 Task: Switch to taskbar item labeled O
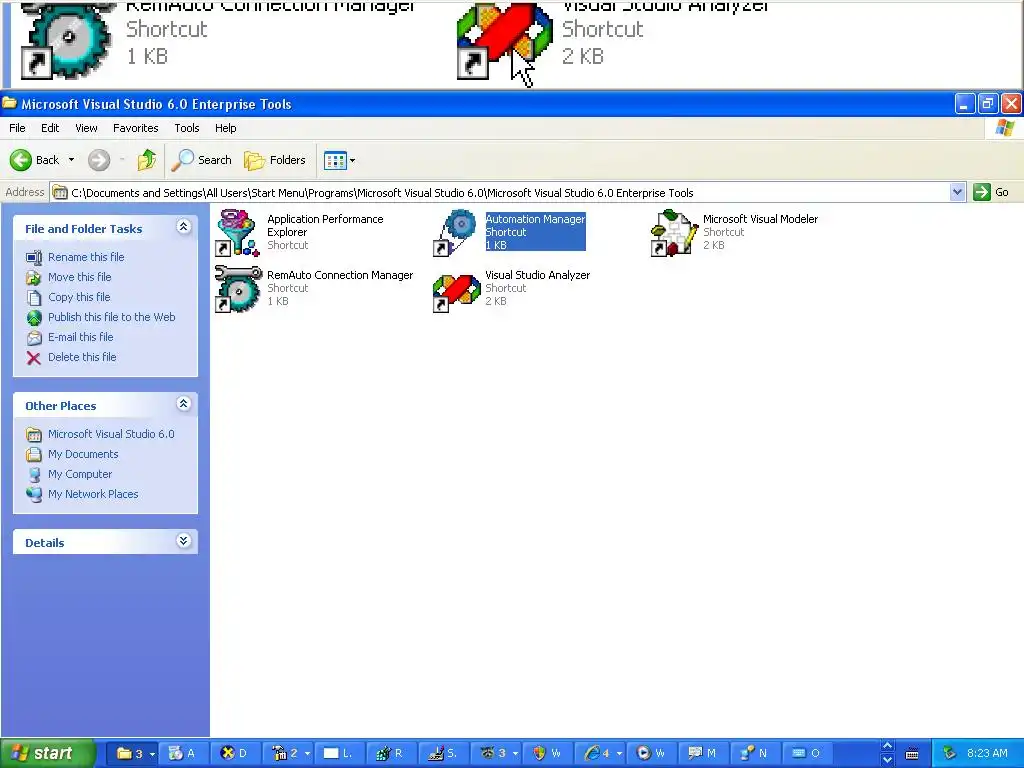(806, 754)
